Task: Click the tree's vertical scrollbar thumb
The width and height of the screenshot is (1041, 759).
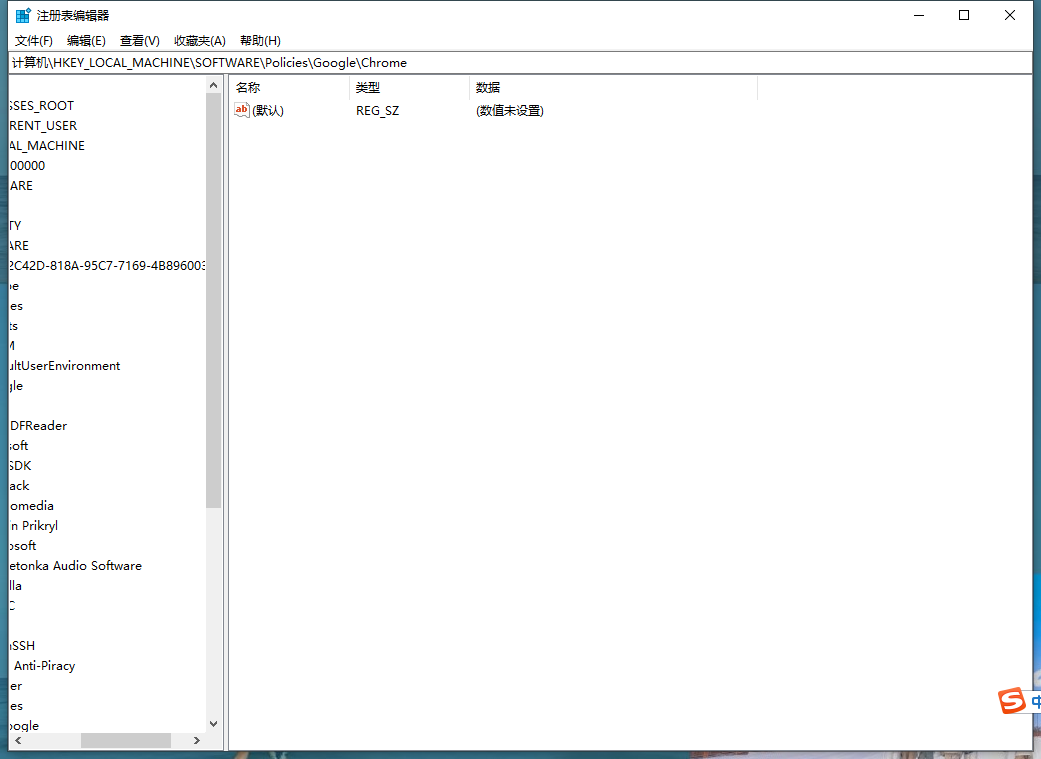Action: coord(213,300)
